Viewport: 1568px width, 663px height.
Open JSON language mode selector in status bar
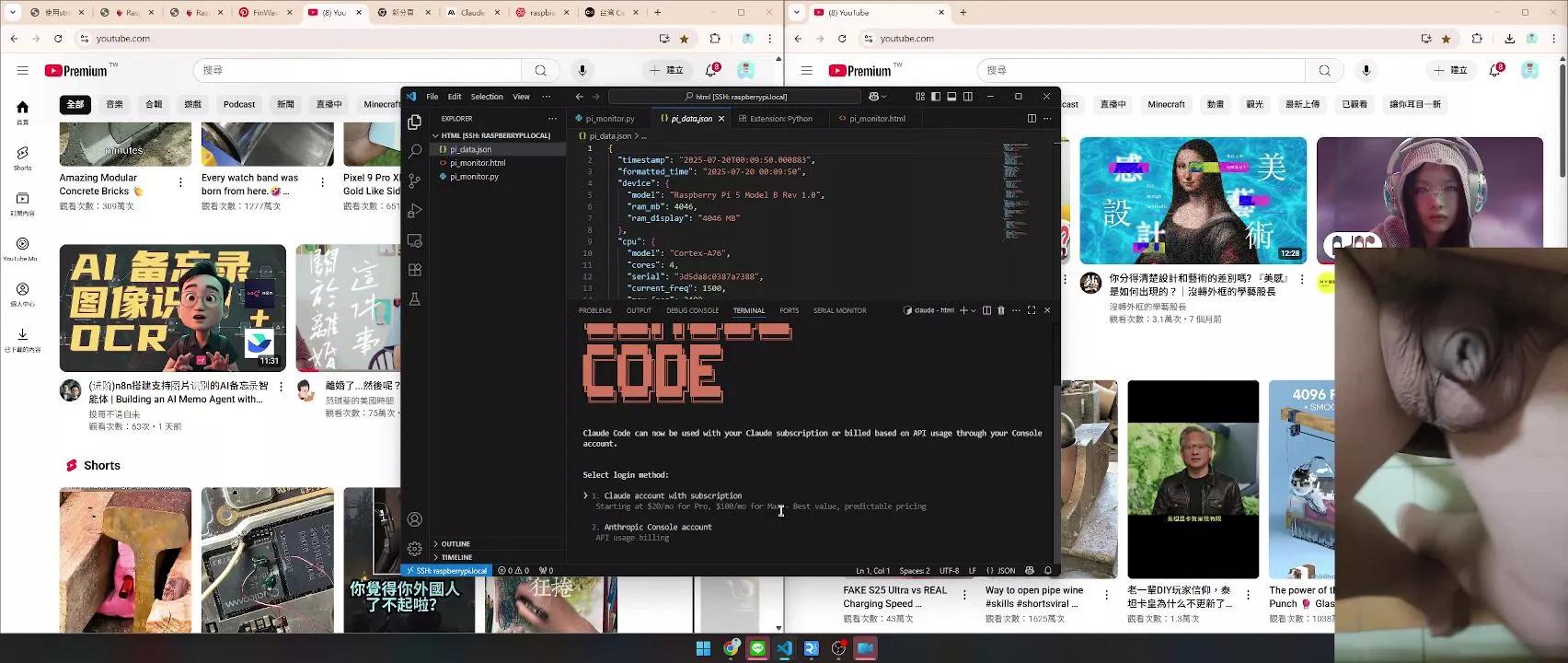[x=1001, y=570]
